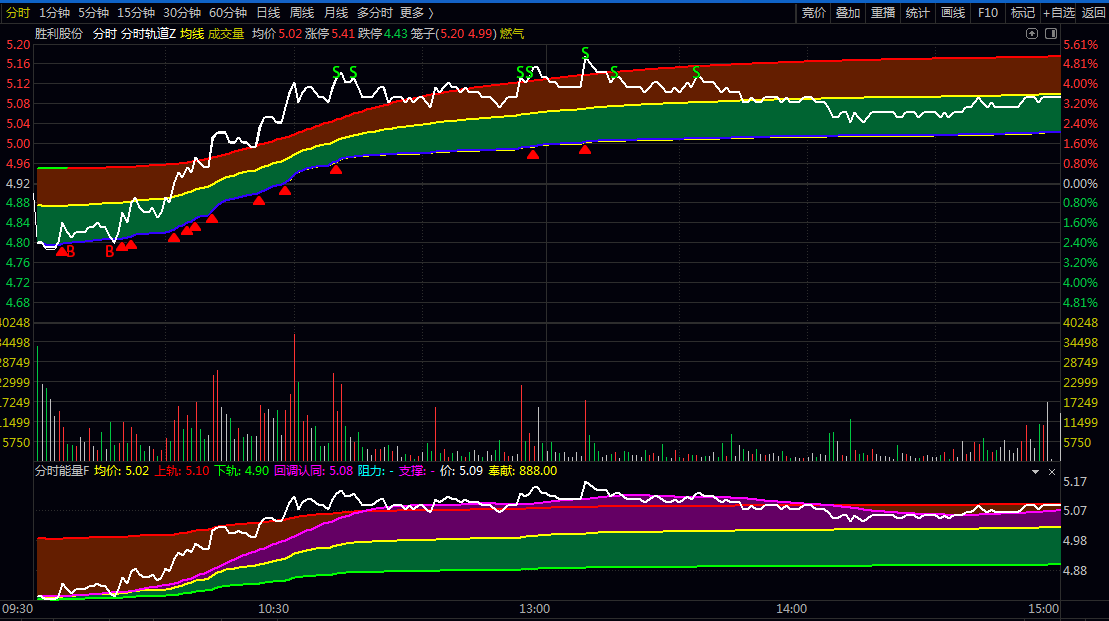Click the stock name 胜利股份
This screenshot has width=1109, height=621.
(59, 34)
